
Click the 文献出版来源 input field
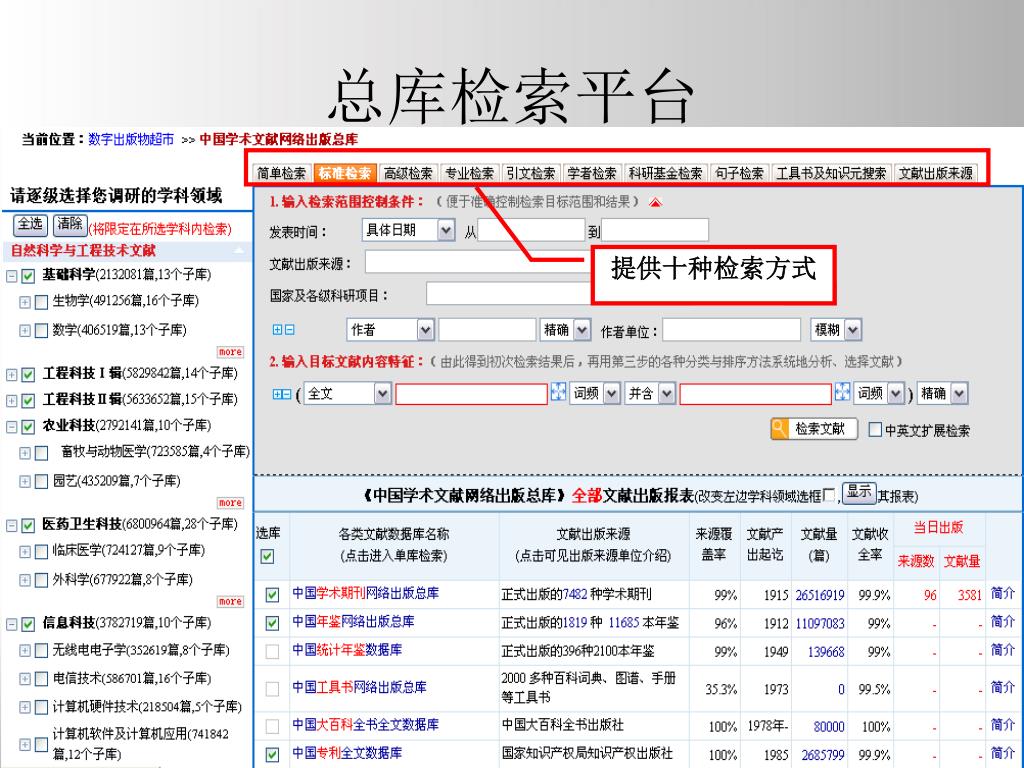click(478, 263)
